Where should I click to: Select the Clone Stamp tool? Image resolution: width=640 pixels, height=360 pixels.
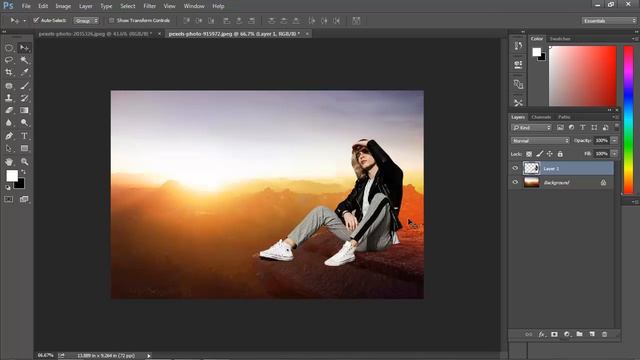click(9, 98)
